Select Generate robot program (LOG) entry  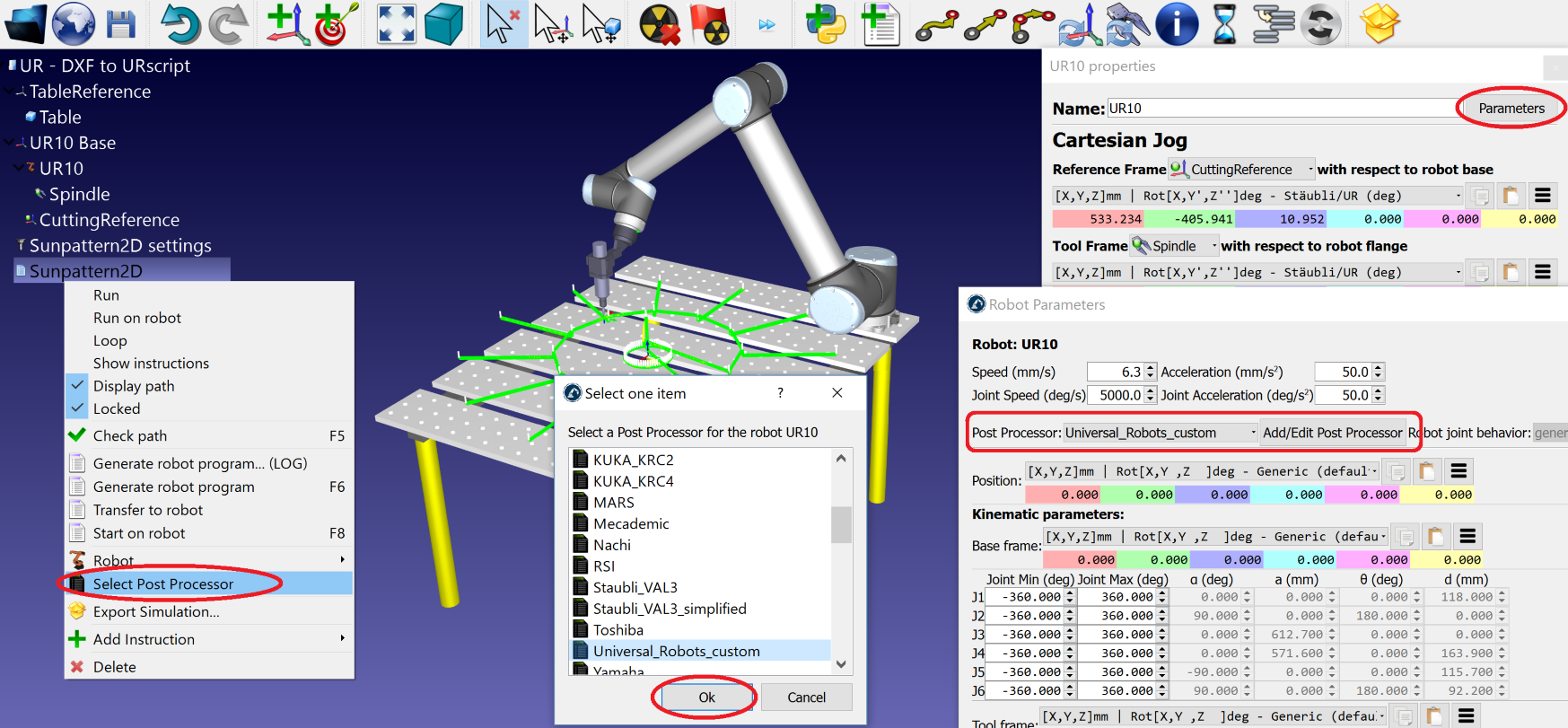click(200, 463)
